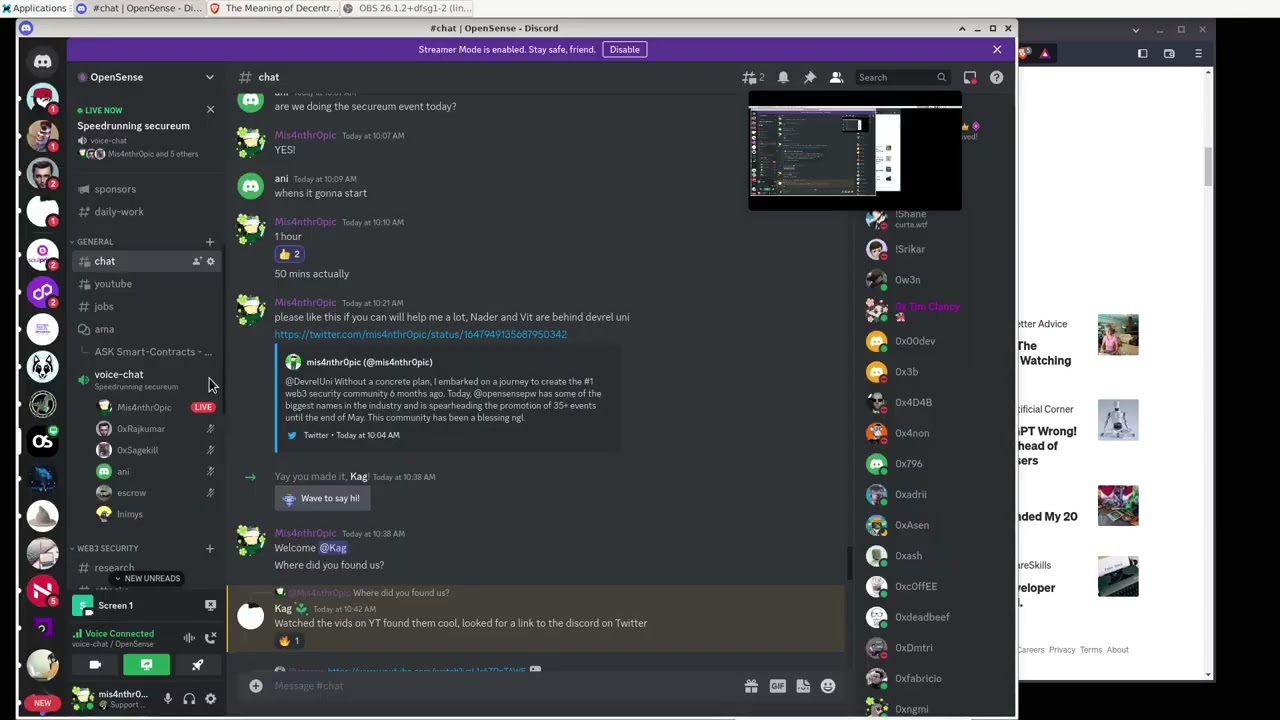The height and width of the screenshot is (720, 1280).
Task: Open the stream preview thumbnail
Action: (855, 151)
